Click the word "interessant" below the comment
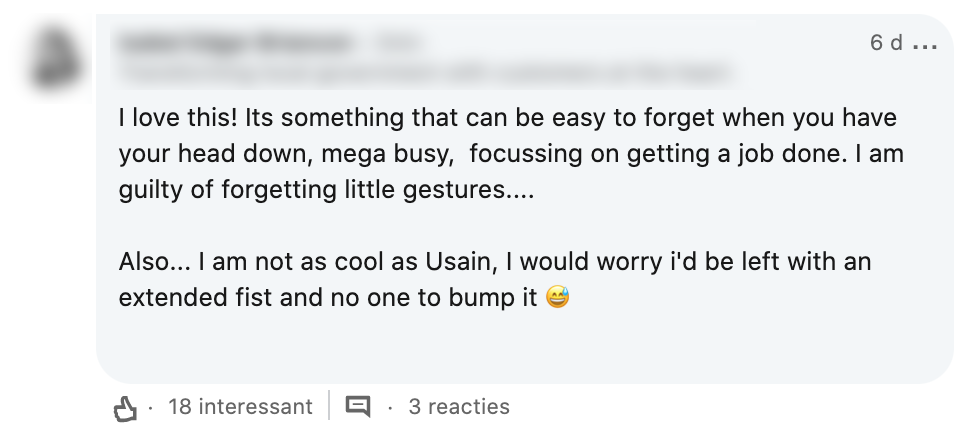Screen dimensions: 978x434 pos(255,407)
